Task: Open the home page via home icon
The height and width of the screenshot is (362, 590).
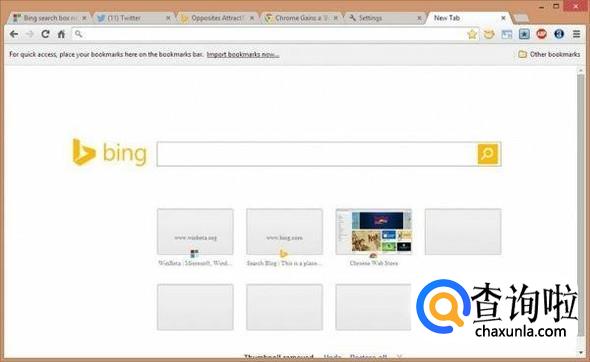Action: click(61, 34)
